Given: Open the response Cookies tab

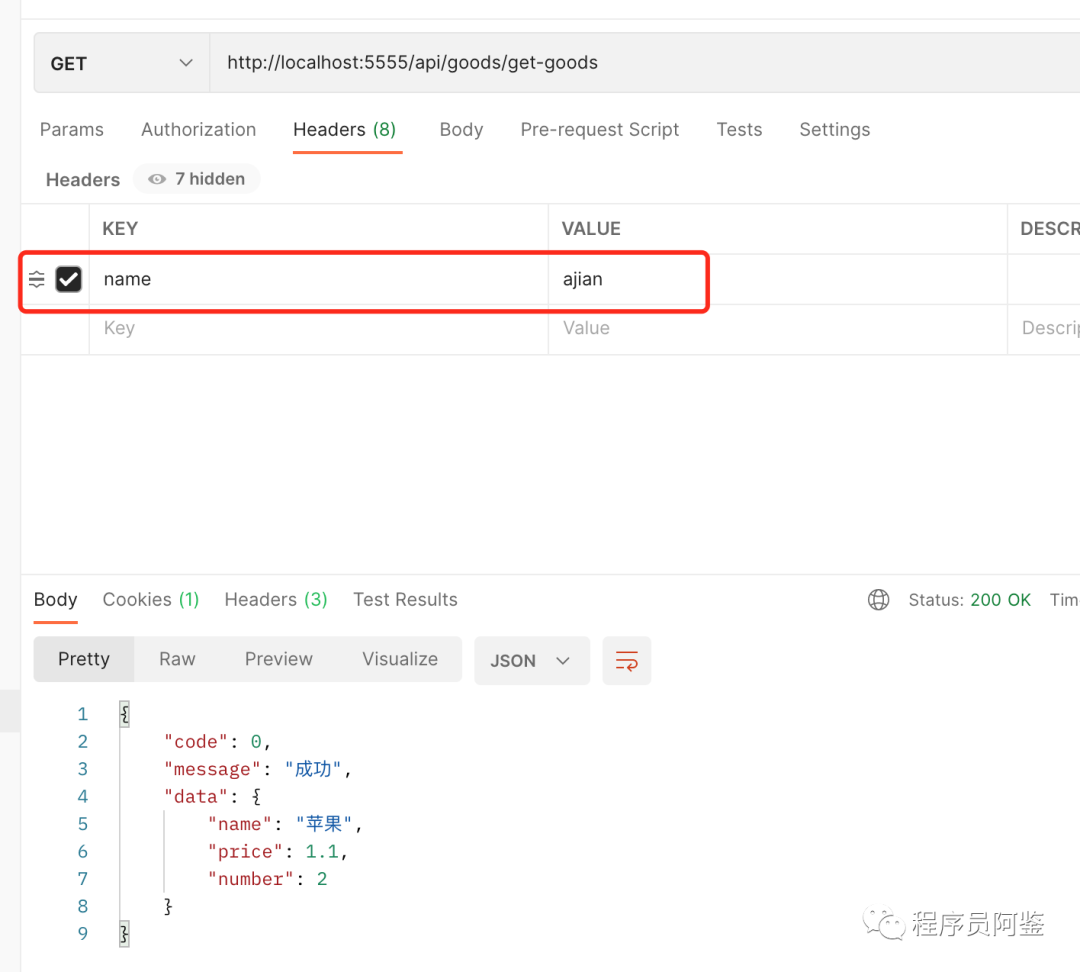Looking at the screenshot, I should click(x=151, y=599).
